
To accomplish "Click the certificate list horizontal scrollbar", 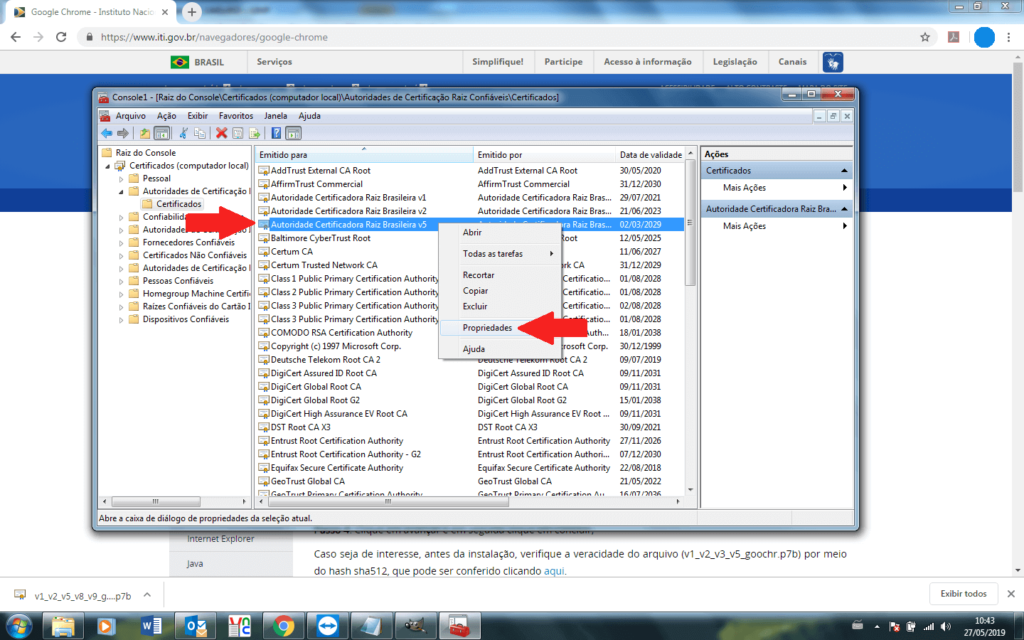I will point(387,502).
